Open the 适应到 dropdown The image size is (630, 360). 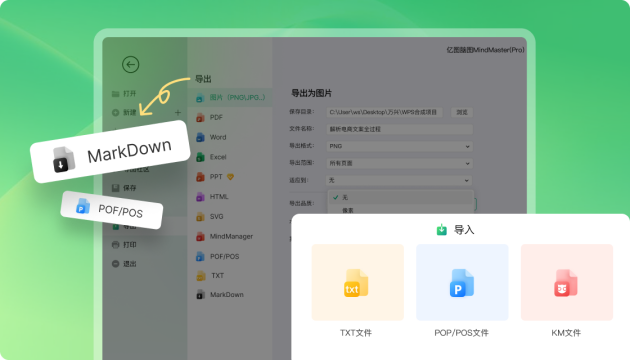[x=399, y=180]
